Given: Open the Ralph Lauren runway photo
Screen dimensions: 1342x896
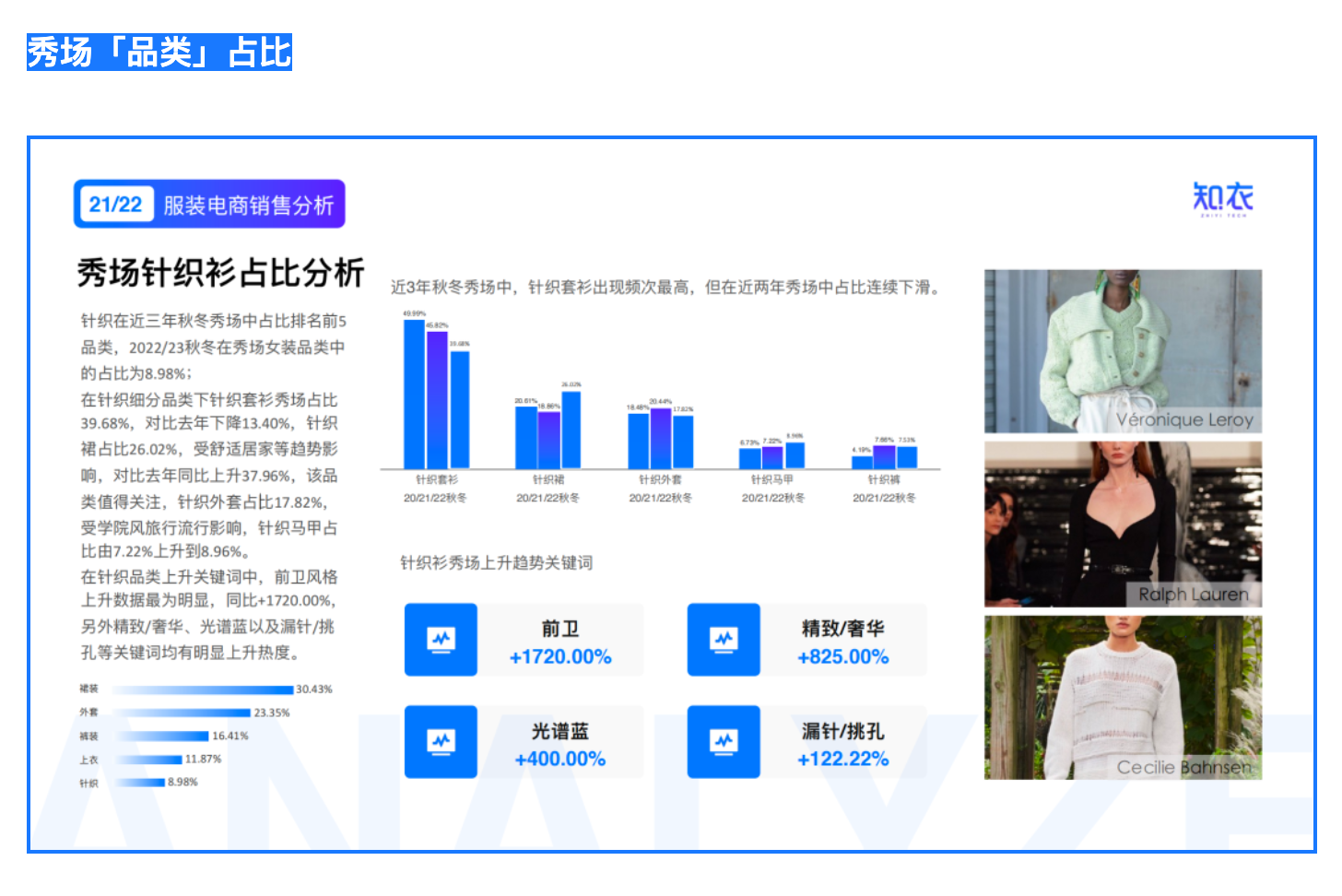Looking at the screenshot, I should (1123, 524).
